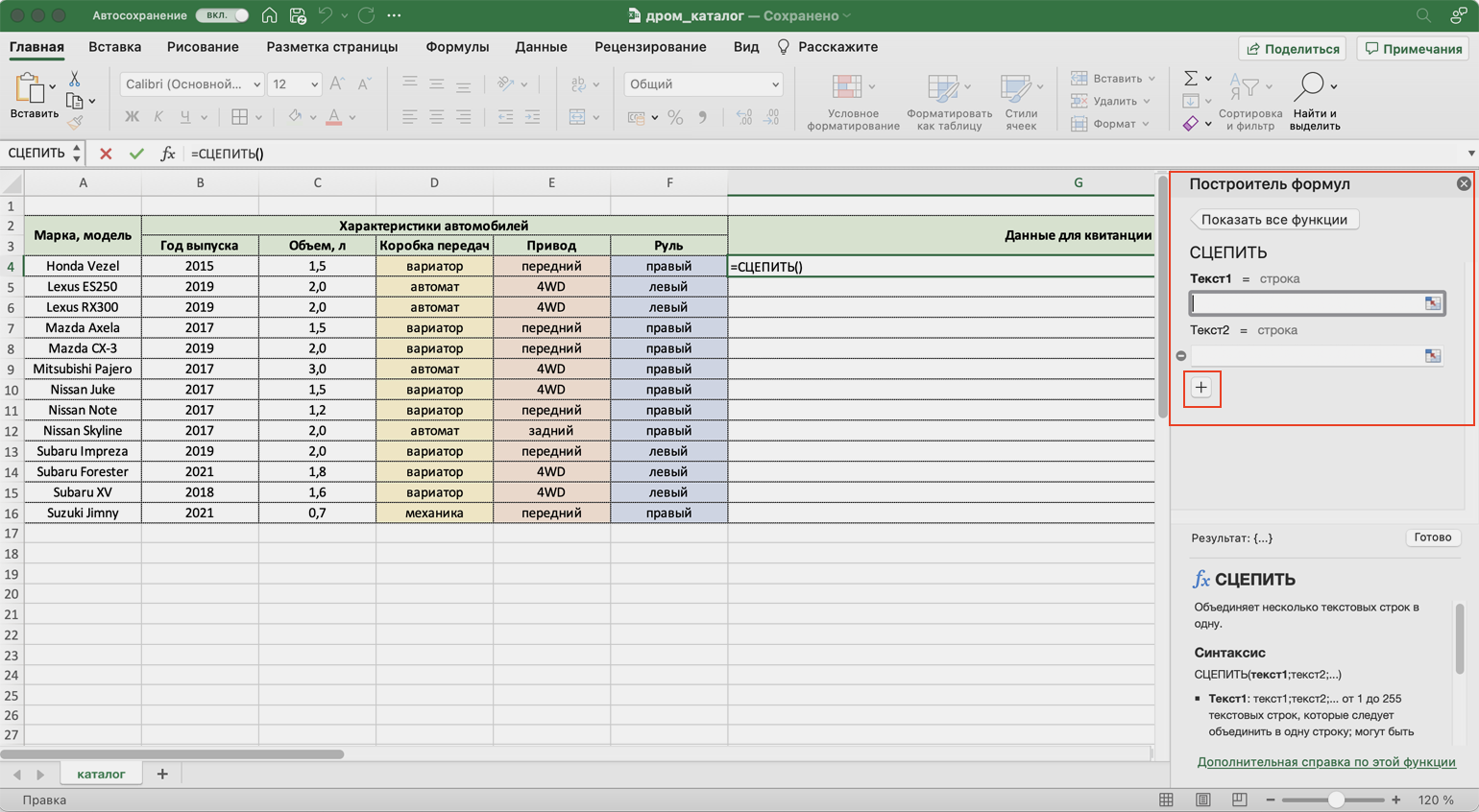Remove Текст2 argument with minus icon
The width and height of the screenshot is (1479, 812).
tap(1181, 356)
